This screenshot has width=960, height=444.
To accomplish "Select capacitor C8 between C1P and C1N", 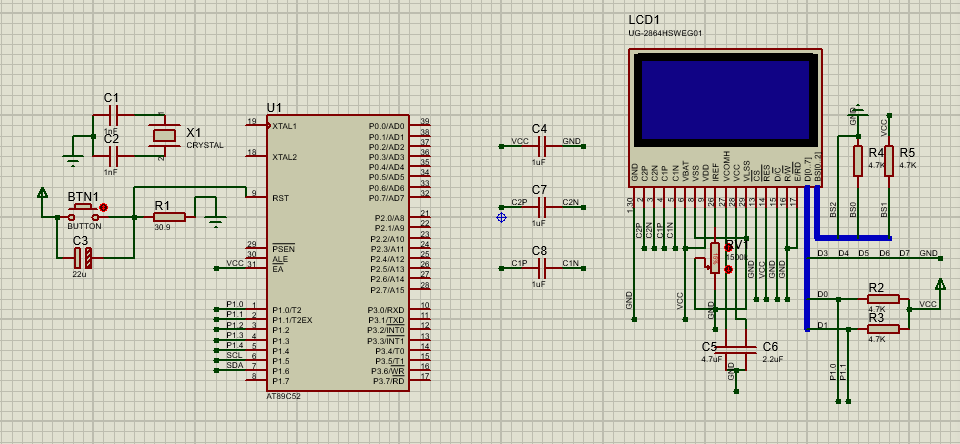I will pos(541,268).
